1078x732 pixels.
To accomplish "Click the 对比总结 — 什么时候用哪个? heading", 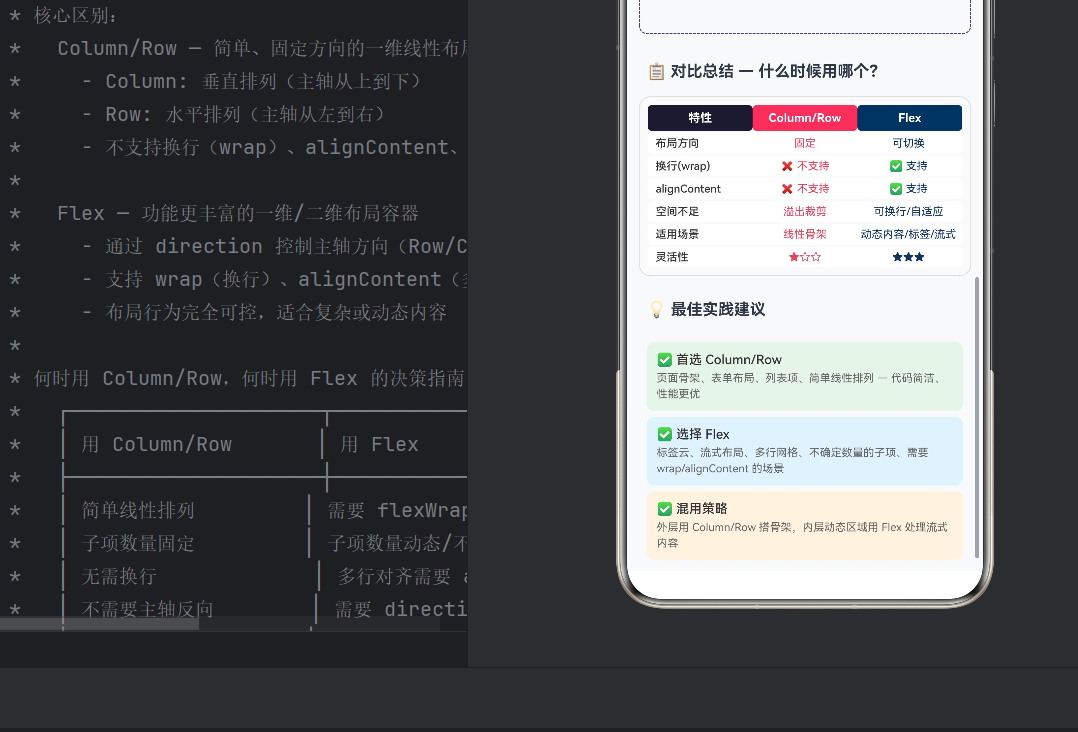I will (774, 71).
